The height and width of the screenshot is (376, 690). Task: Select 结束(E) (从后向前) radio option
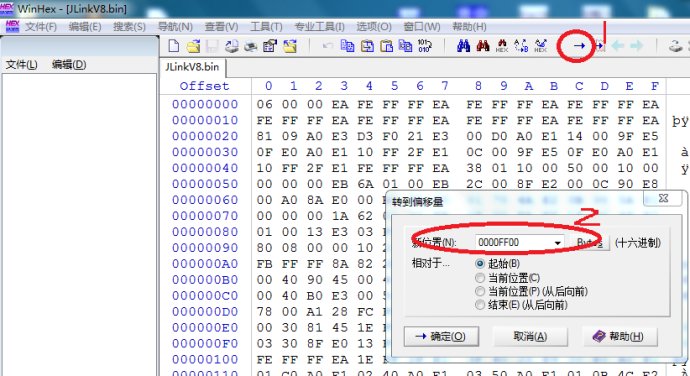pyautogui.click(x=480, y=305)
